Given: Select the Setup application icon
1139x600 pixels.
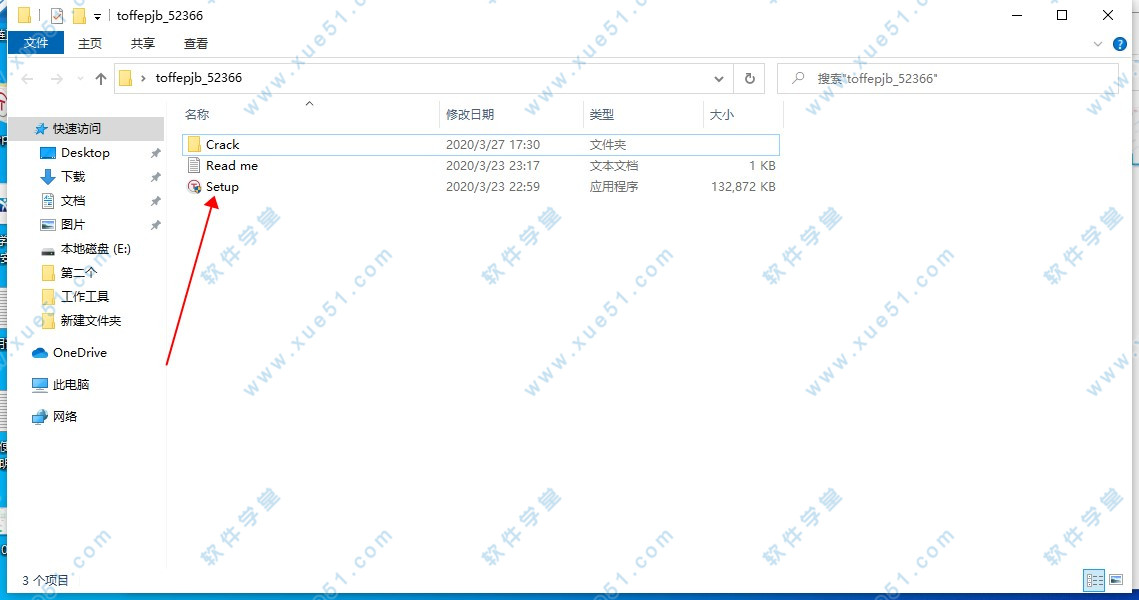Looking at the screenshot, I should coord(194,187).
